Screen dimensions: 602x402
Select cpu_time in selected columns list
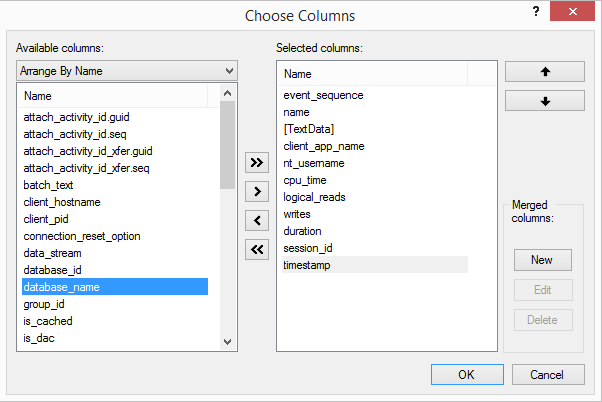click(x=305, y=180)
